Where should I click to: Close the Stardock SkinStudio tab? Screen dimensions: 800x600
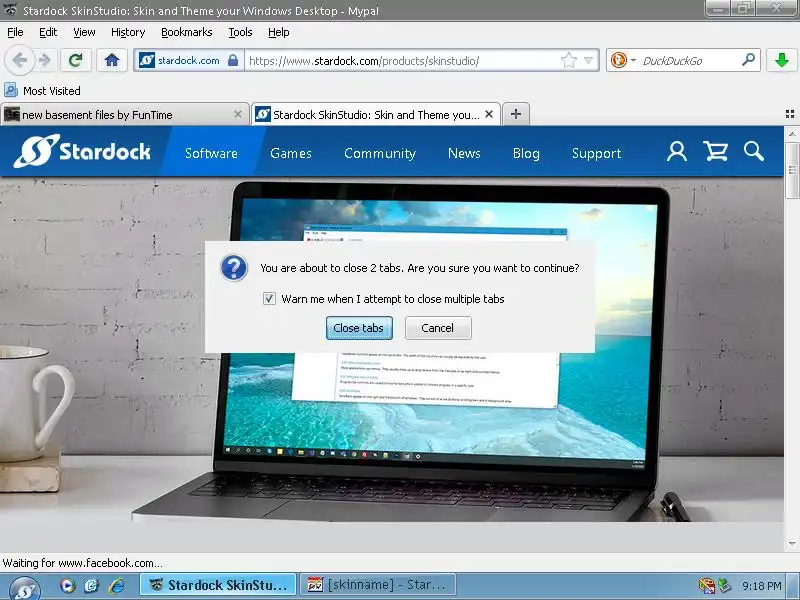coord(489,114)
